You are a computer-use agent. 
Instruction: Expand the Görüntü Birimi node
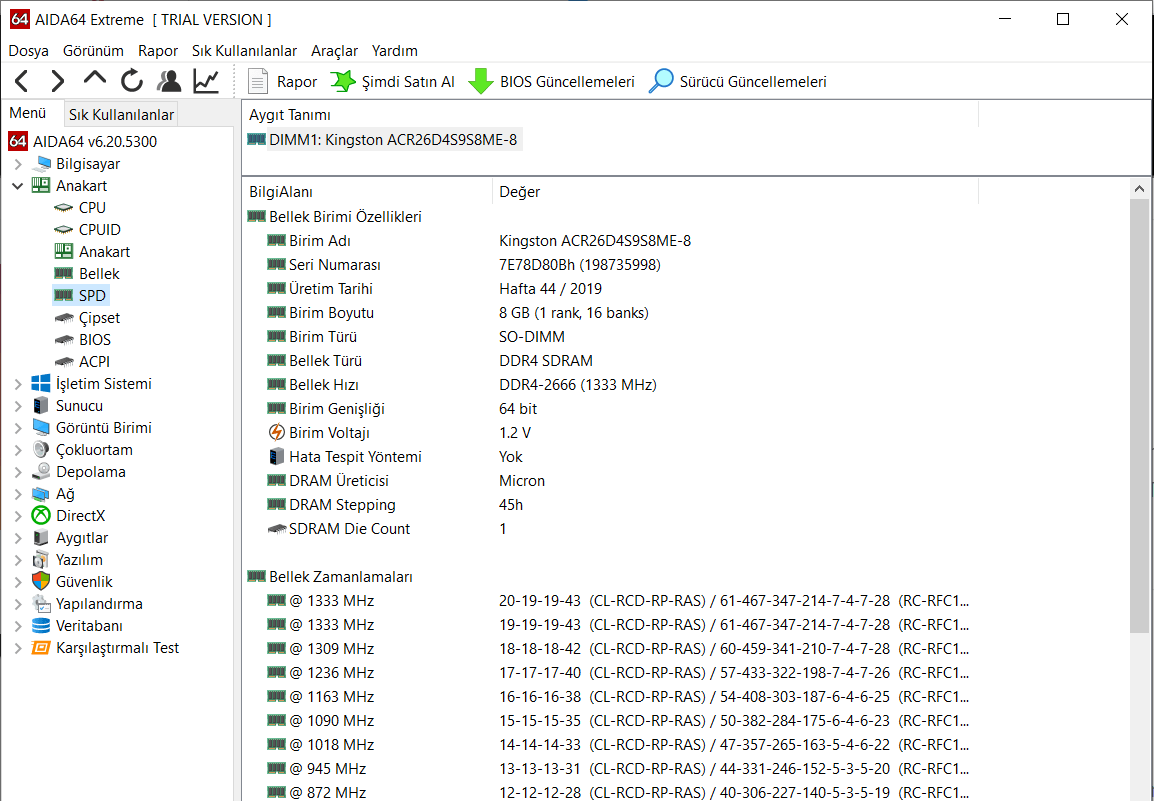click(18, 428)
